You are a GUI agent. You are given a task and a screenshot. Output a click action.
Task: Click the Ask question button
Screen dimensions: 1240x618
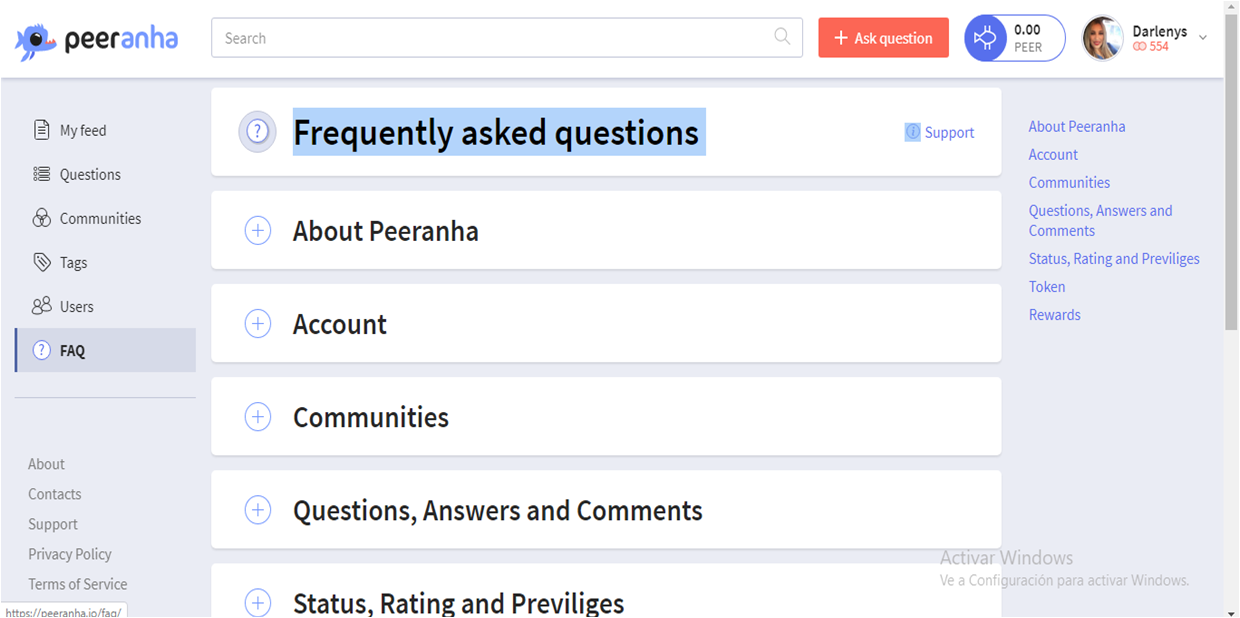(x=883, y=38)
